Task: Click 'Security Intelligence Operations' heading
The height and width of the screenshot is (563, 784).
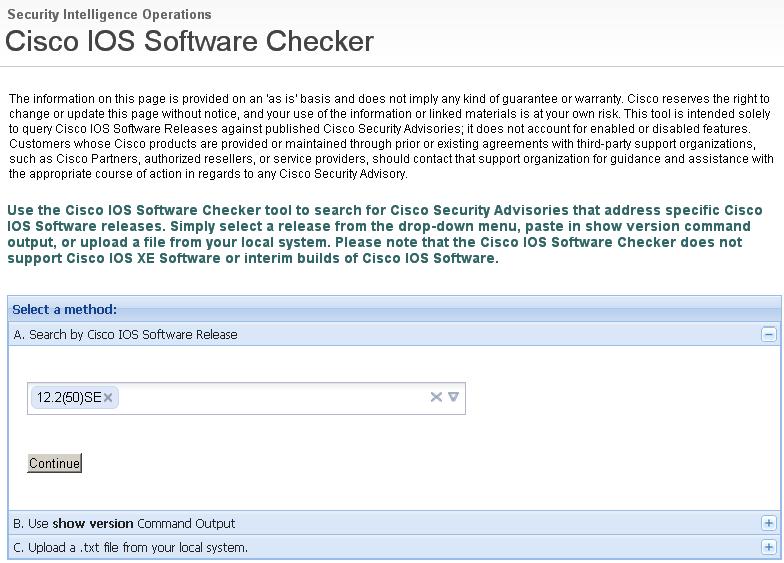Action: pos(109,14)
